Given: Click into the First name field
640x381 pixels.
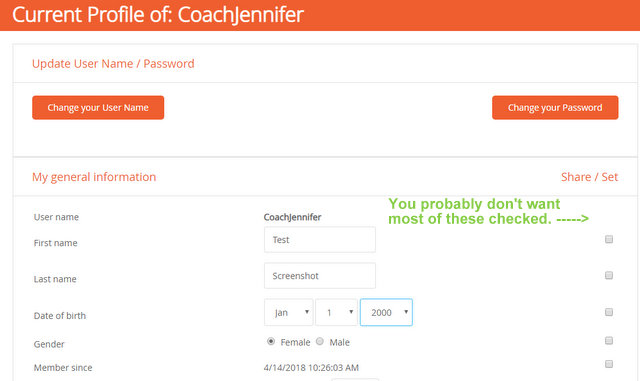Looking at the screenshot, I should click(320, 240).
